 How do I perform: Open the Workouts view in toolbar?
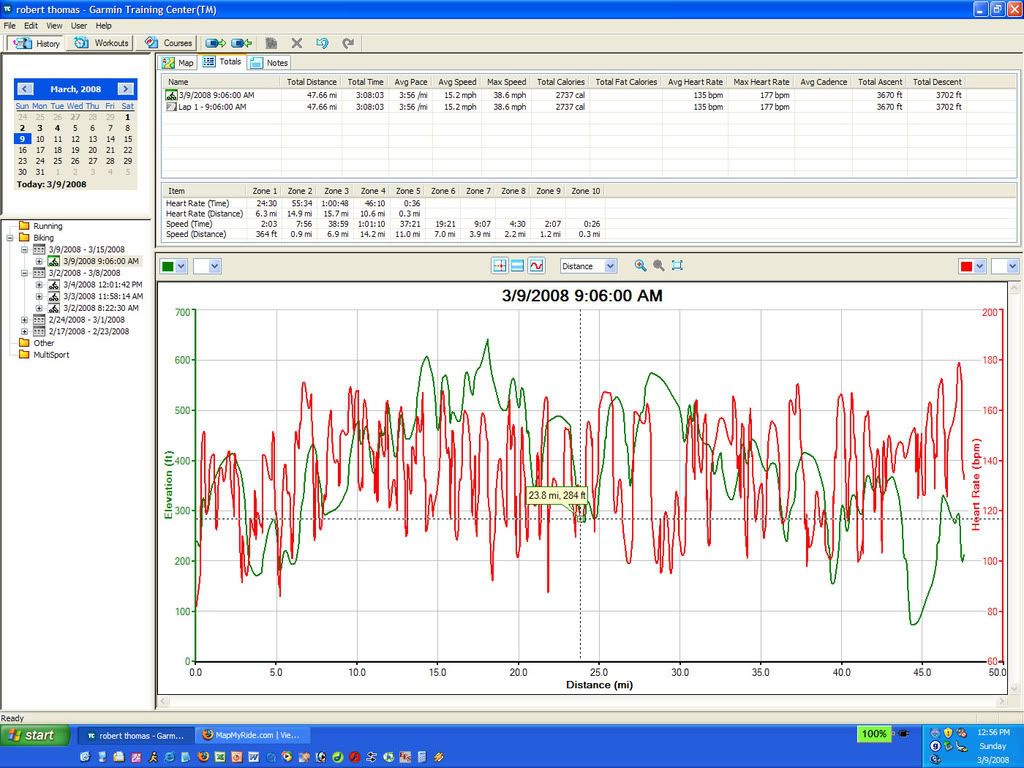point(101,43)
